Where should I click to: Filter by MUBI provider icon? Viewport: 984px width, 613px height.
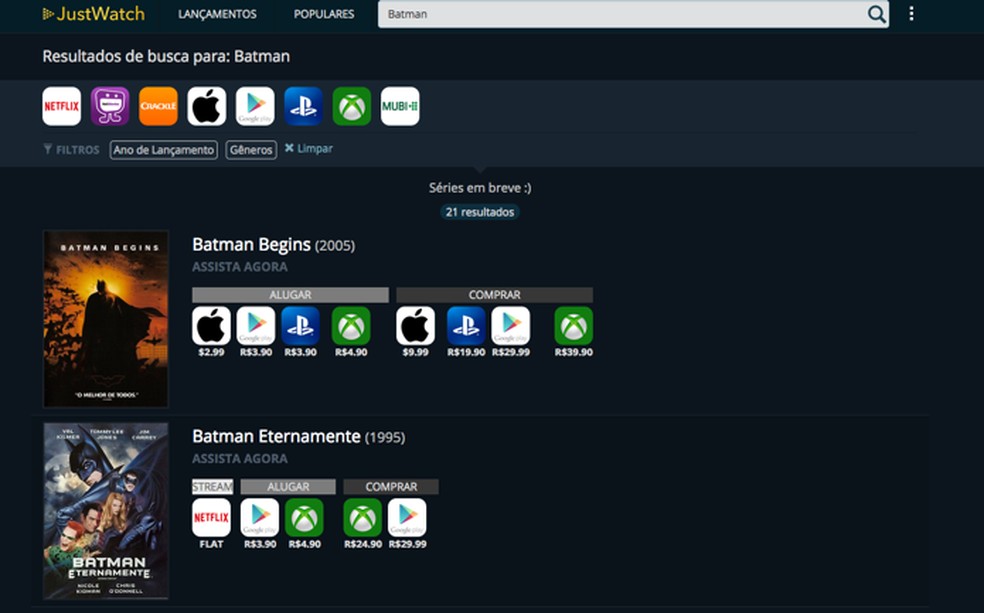(x=400, y=106)
